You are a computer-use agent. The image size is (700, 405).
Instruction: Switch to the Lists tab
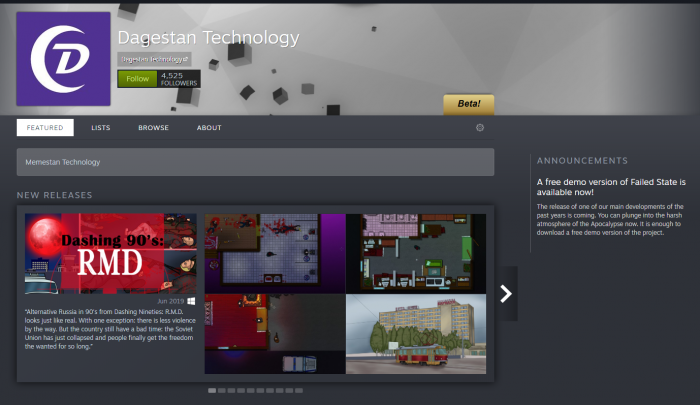tap(100, 128)
